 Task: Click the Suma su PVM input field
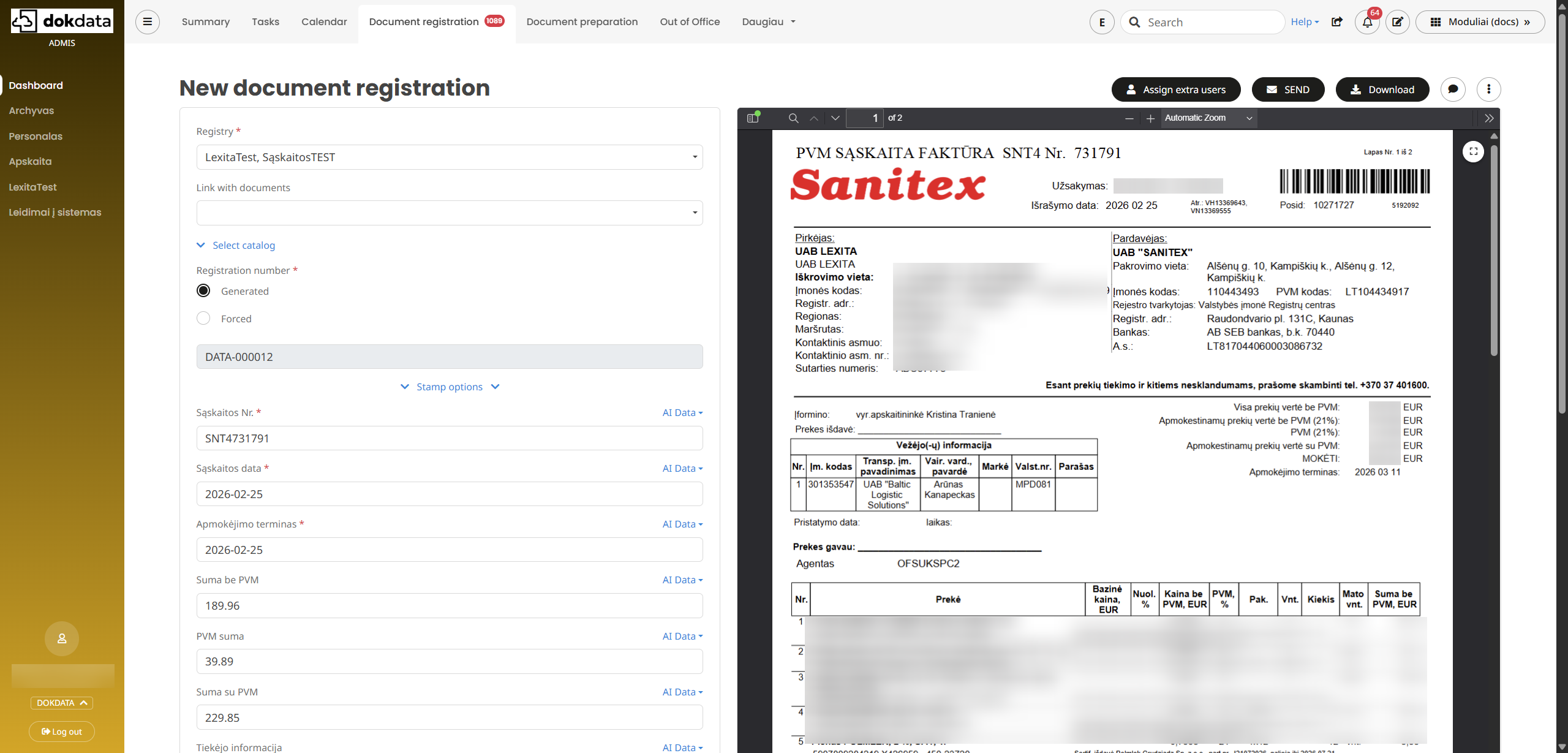pyautogui.click(x=450, y=717)
